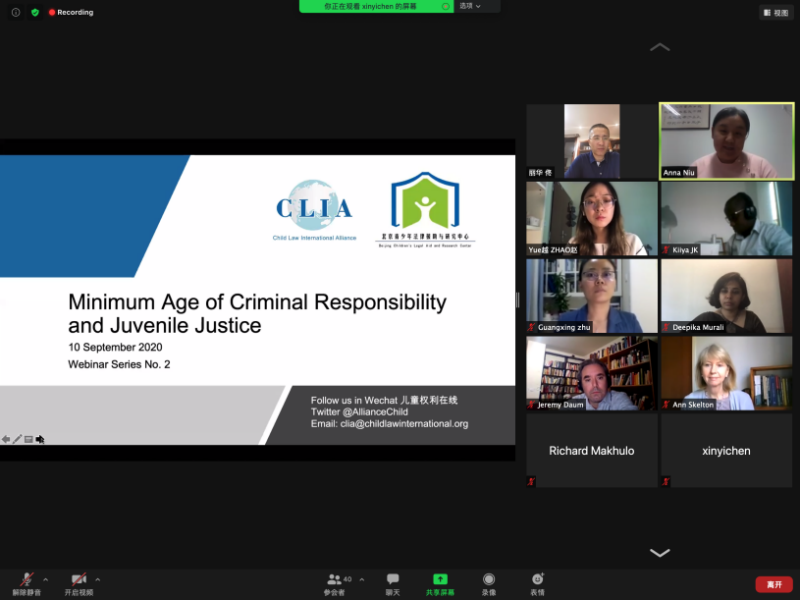Unmute the microphone (解除静音)
Viewport: 800px width, 600px height.
(27, 583)
